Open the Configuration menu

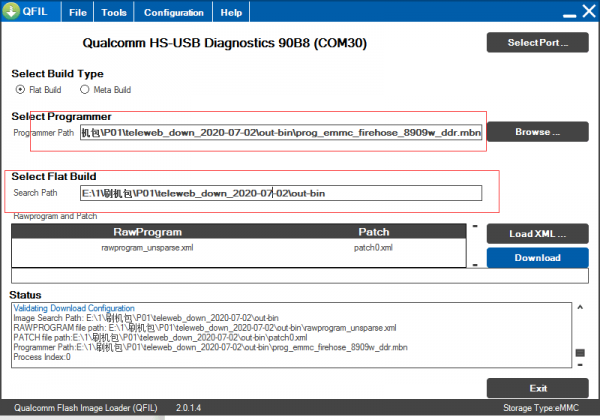coord(173,13)
